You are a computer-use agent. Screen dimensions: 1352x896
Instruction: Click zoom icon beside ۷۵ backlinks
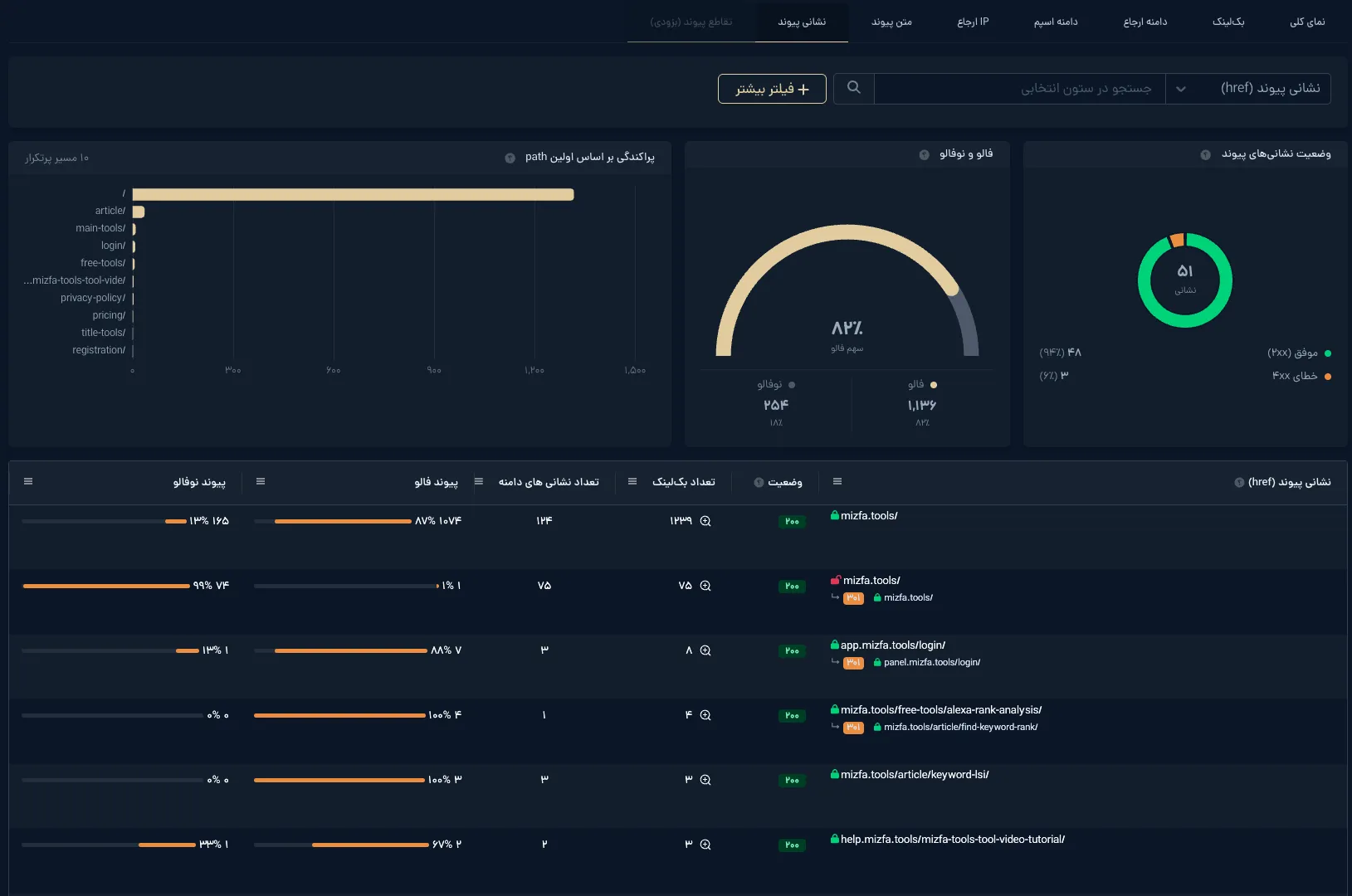point(705,586)
